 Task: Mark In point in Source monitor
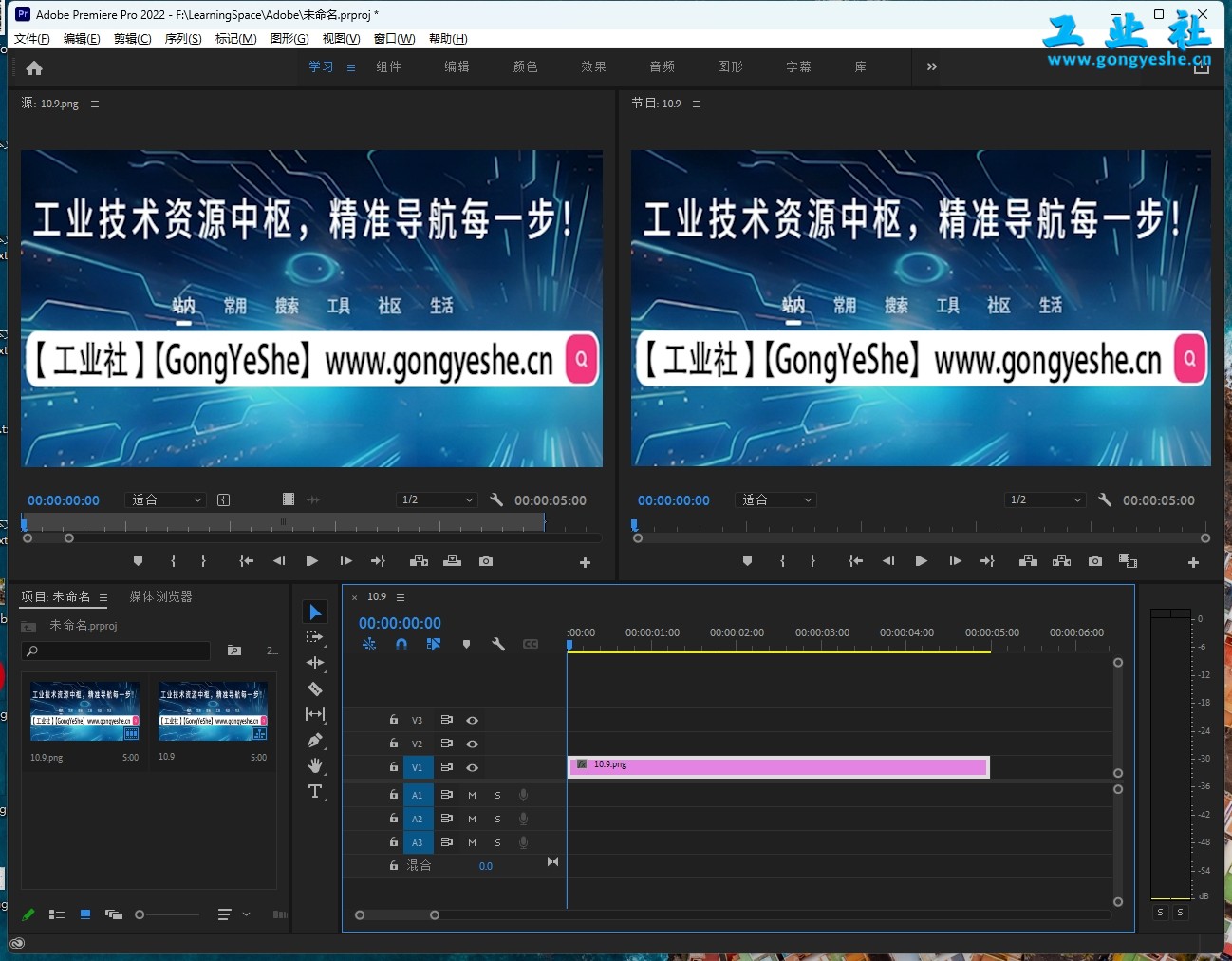pyautogui.click(x=173, y=561)
